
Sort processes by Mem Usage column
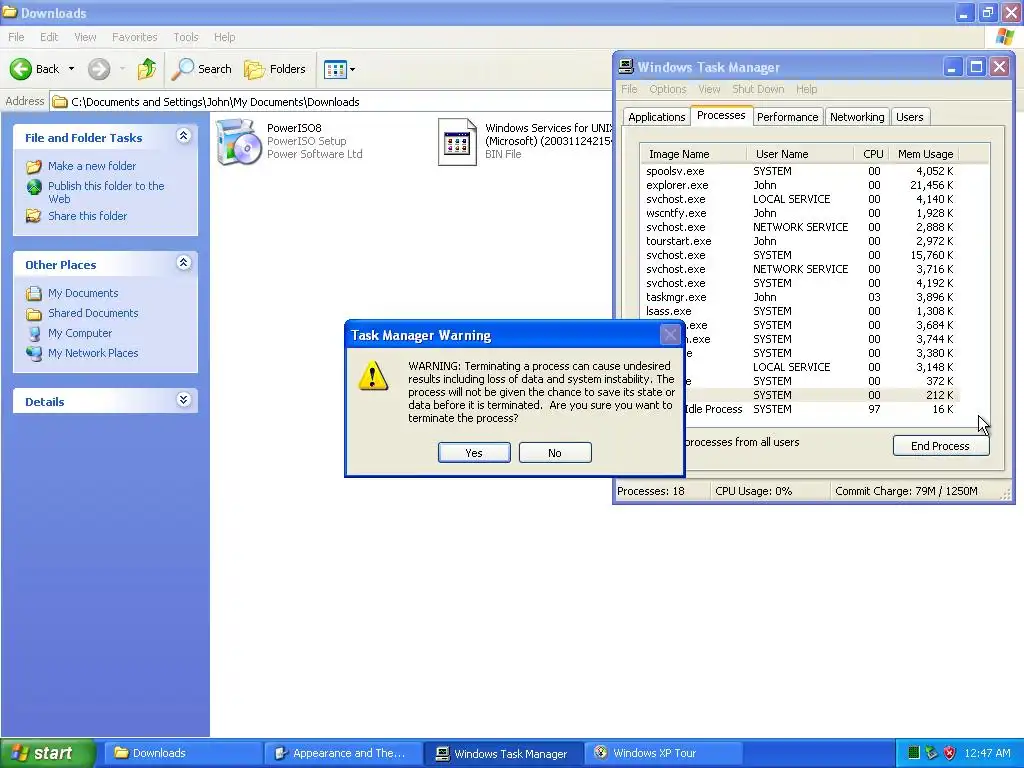click(x=925, y=154)
